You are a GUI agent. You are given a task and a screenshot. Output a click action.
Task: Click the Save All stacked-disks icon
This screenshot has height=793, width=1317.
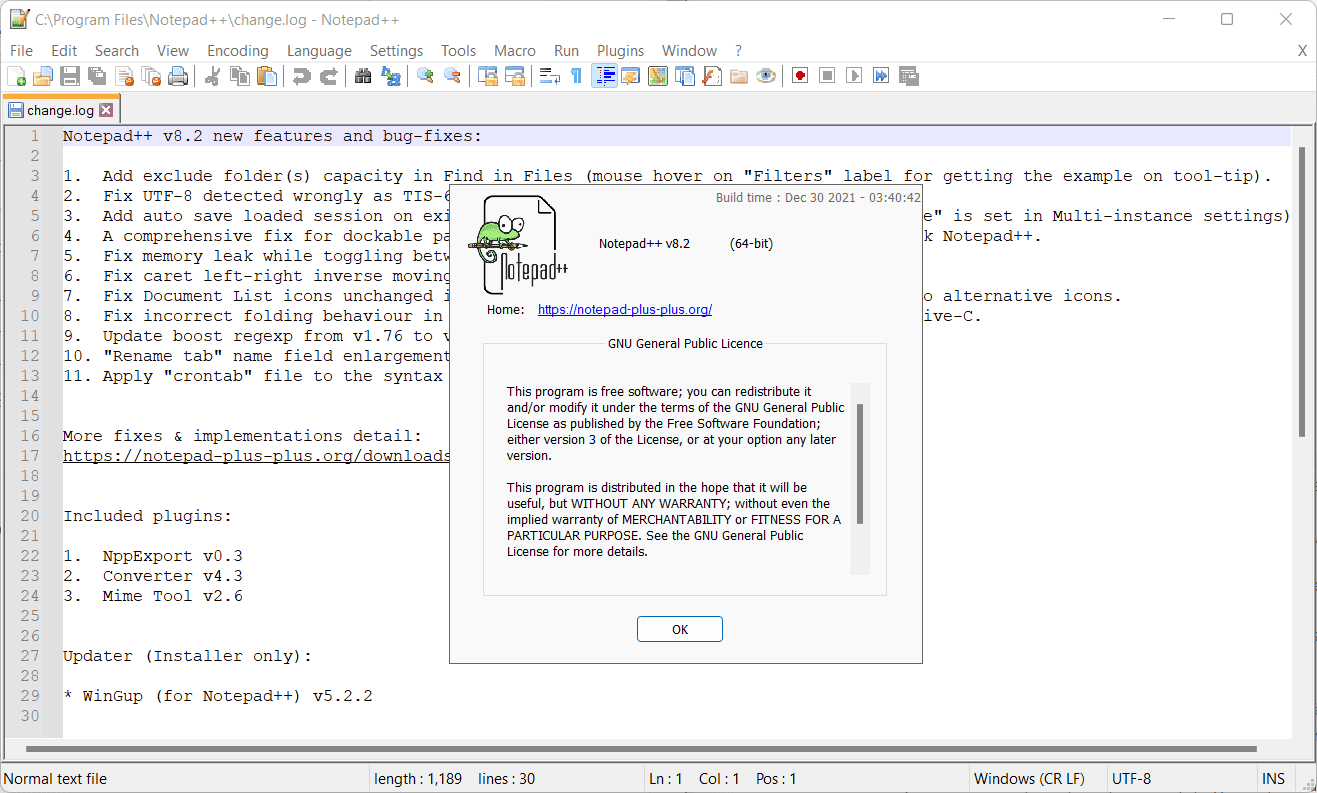coord(97,76)
